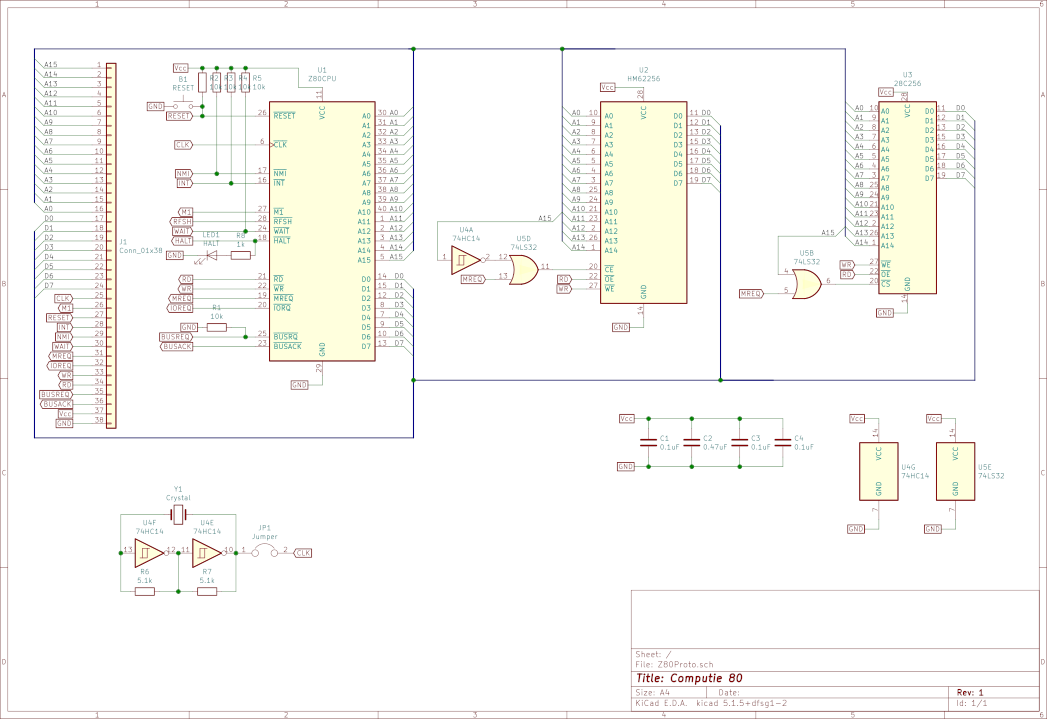This screenshot has height=719, width=1047.
Task: Click the 'Crystal' value text above Y1
Action: pos(178,498)
